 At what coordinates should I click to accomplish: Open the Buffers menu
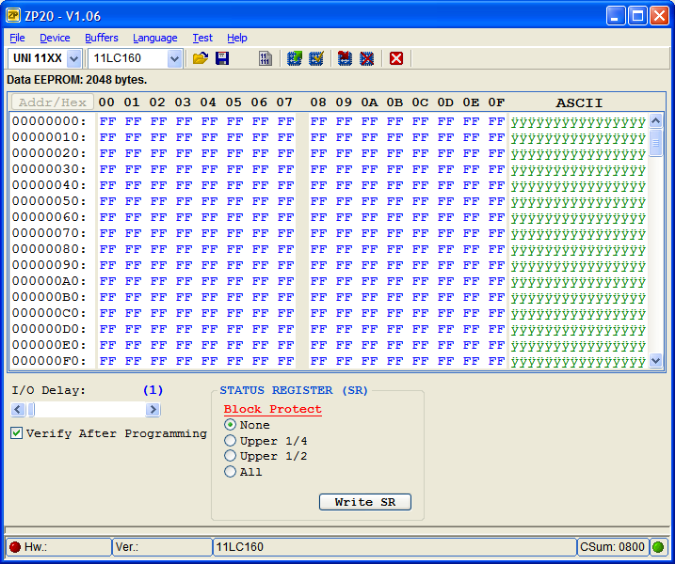click(101, 38)
